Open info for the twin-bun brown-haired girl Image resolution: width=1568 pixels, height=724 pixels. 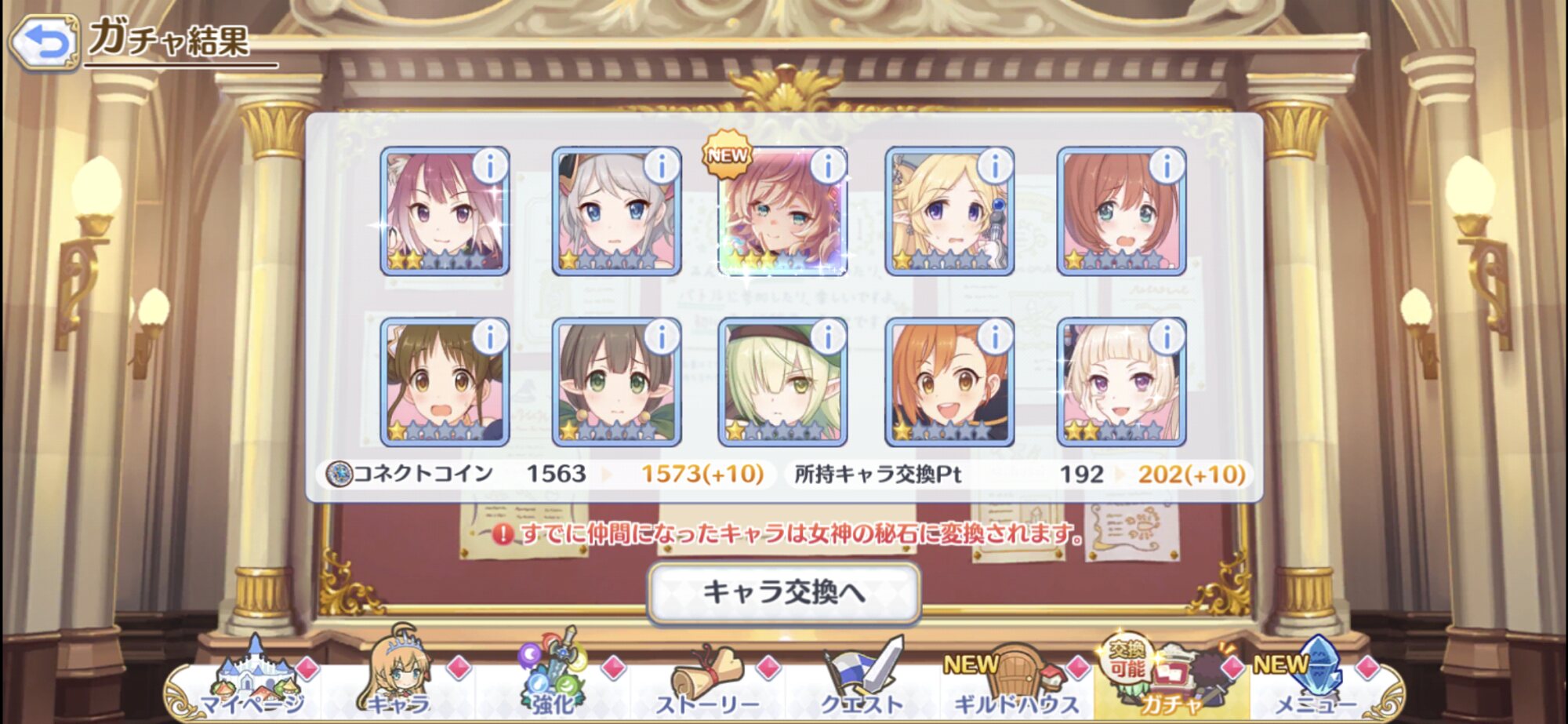490,337
